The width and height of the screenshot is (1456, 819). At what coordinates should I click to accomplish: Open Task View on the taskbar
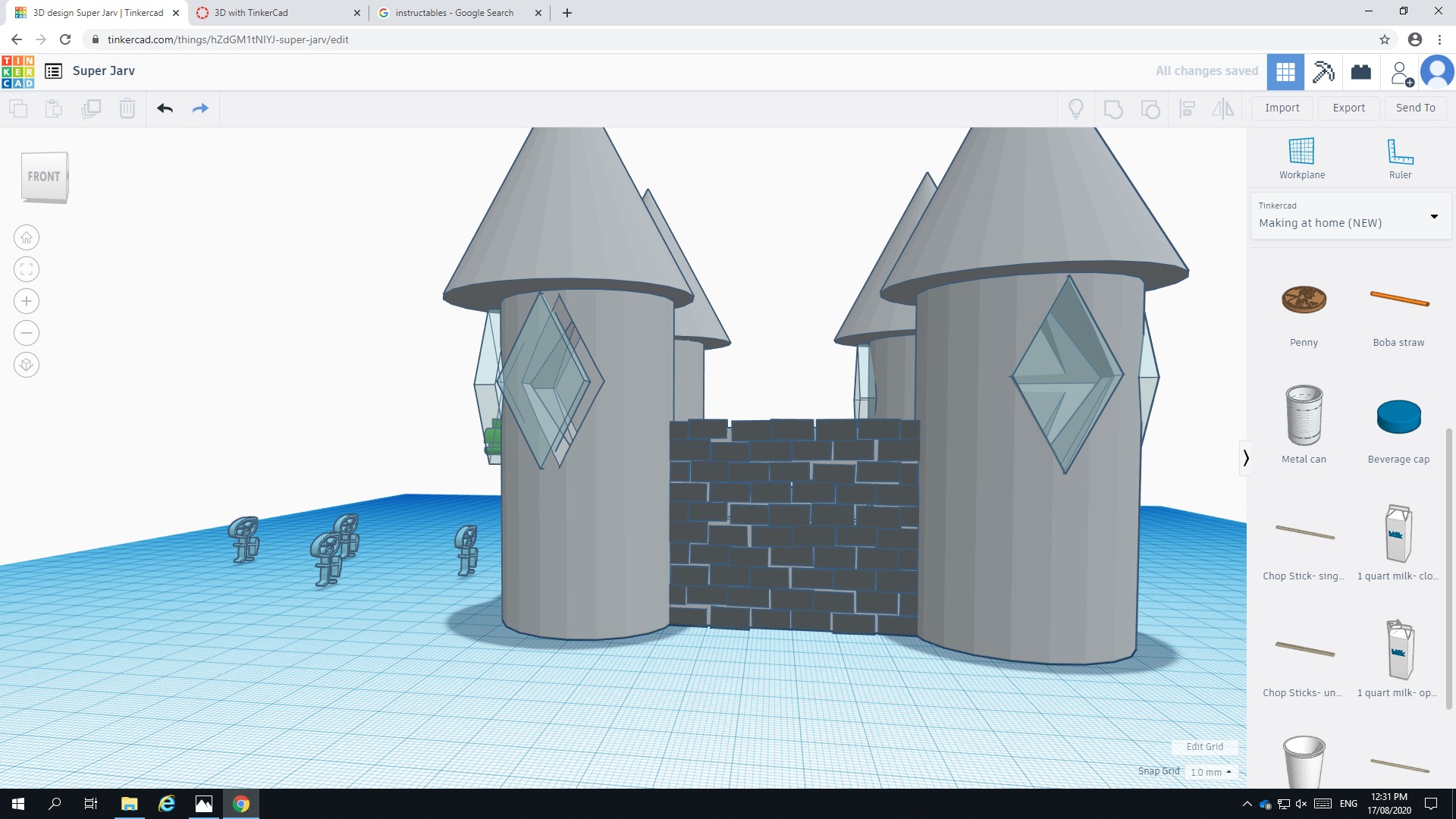[91, 804]
